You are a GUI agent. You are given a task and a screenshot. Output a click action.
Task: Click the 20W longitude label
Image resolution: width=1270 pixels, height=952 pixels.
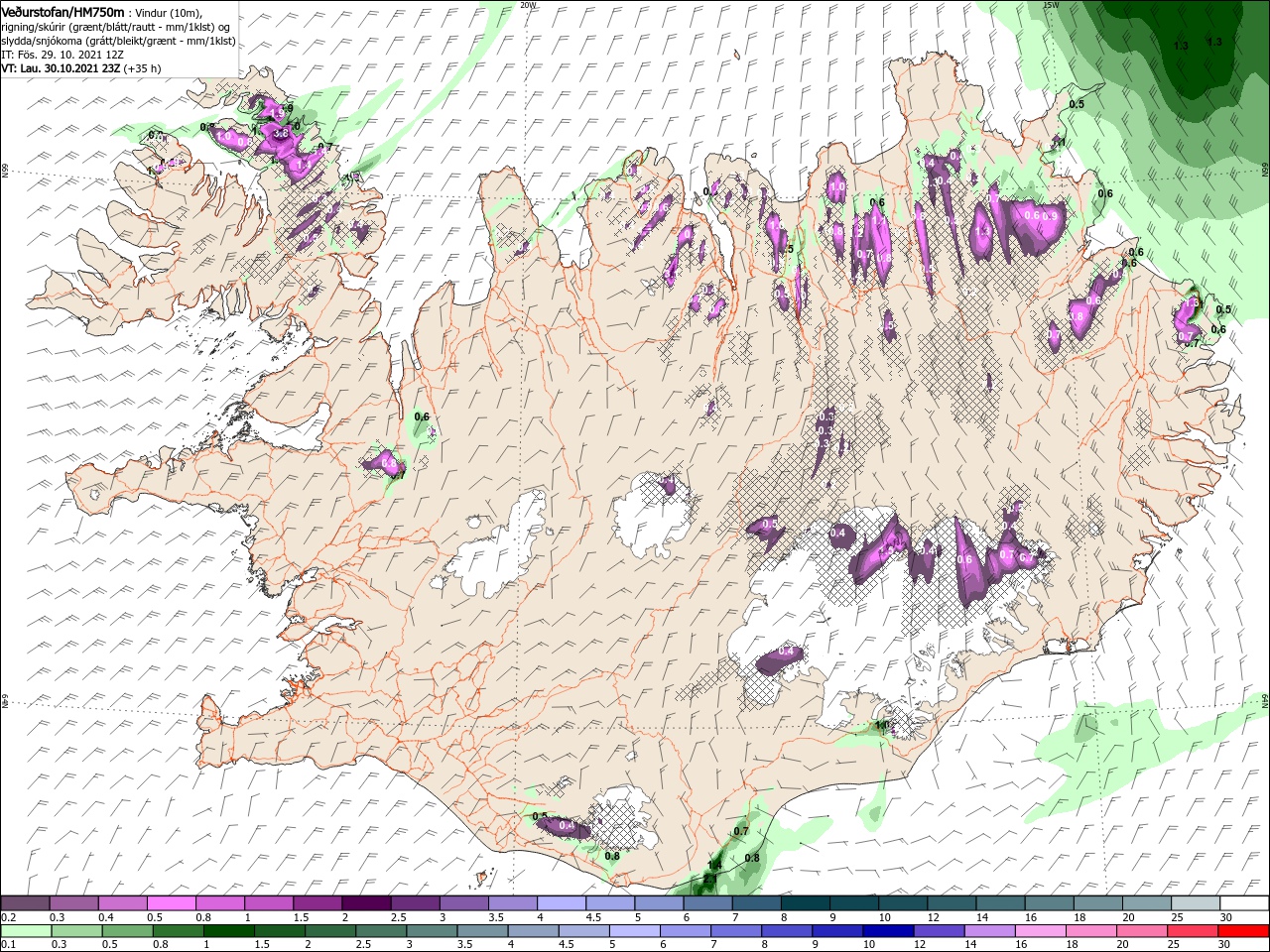(x=529, y=4)
